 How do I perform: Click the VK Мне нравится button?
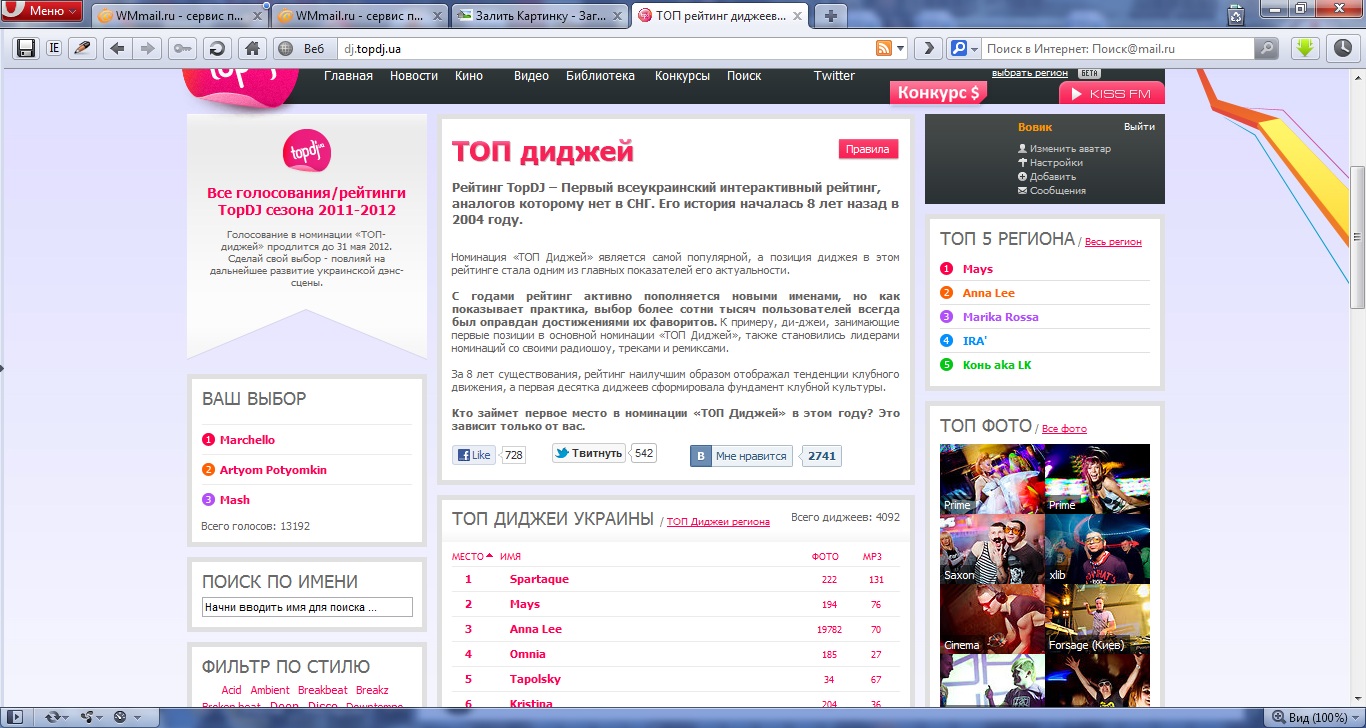click(741, 456)
